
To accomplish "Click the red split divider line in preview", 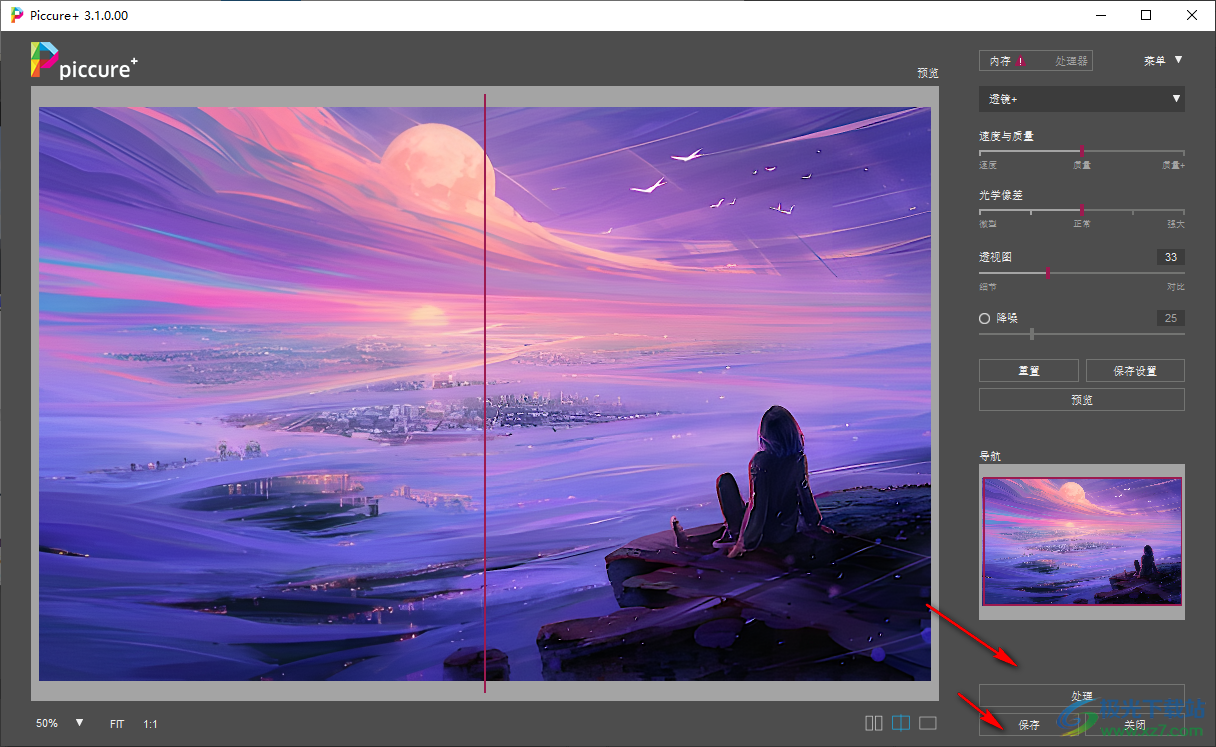I will [x=485, y=393].
